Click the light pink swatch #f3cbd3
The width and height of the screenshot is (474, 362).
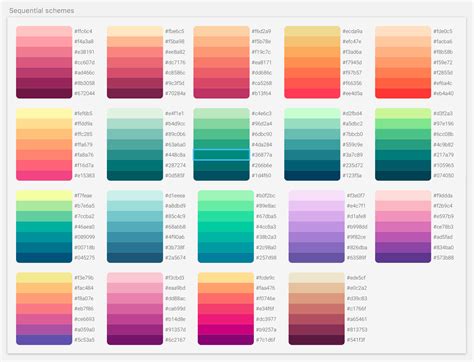click(135, 278)
